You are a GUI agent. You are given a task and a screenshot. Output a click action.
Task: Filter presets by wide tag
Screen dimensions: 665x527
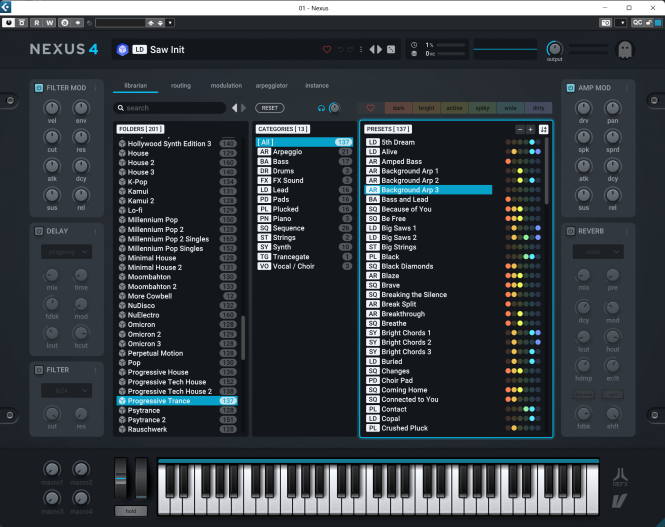pyautogui.click(x=510, y=108)
